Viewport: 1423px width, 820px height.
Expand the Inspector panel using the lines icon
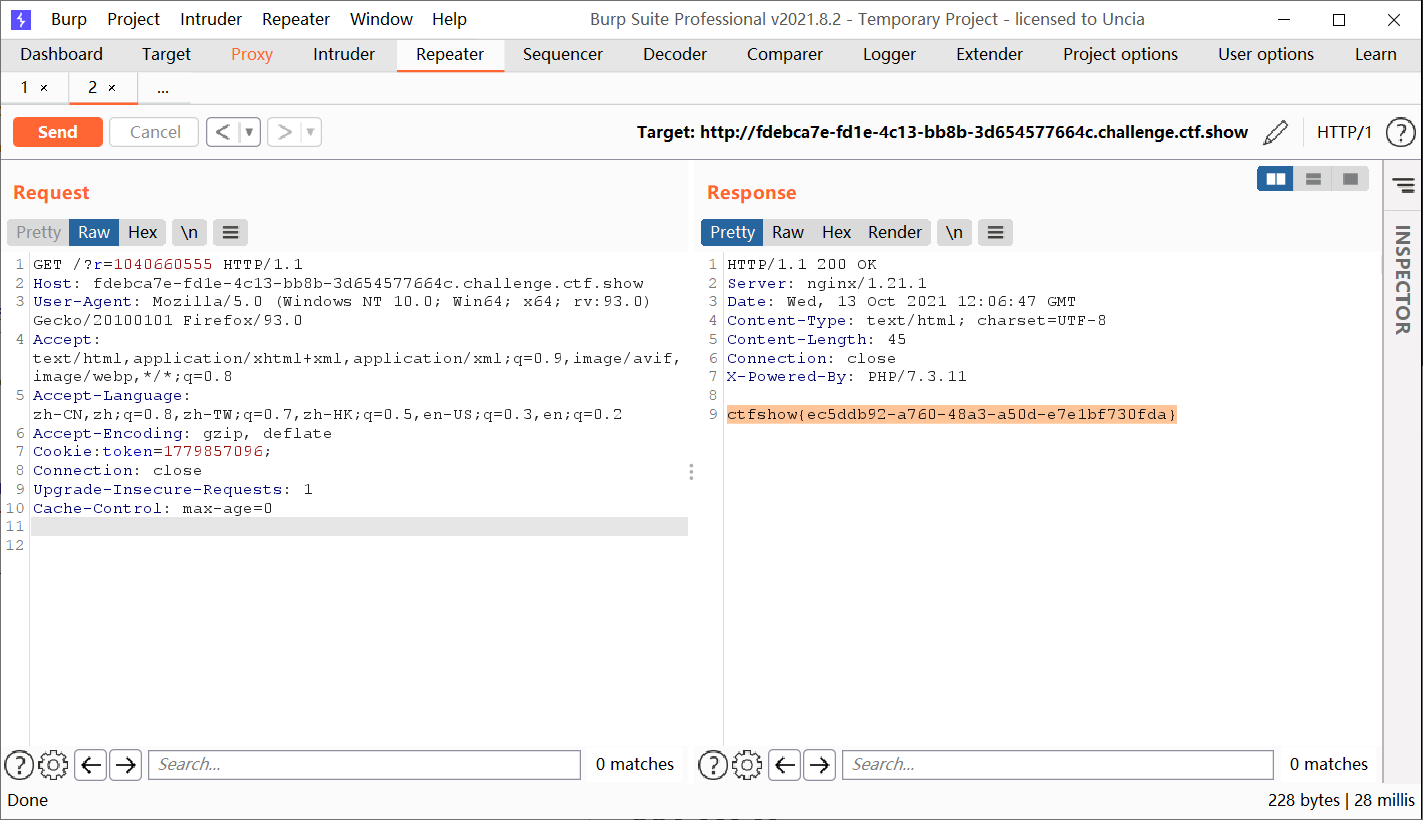tap(1404, 185)
